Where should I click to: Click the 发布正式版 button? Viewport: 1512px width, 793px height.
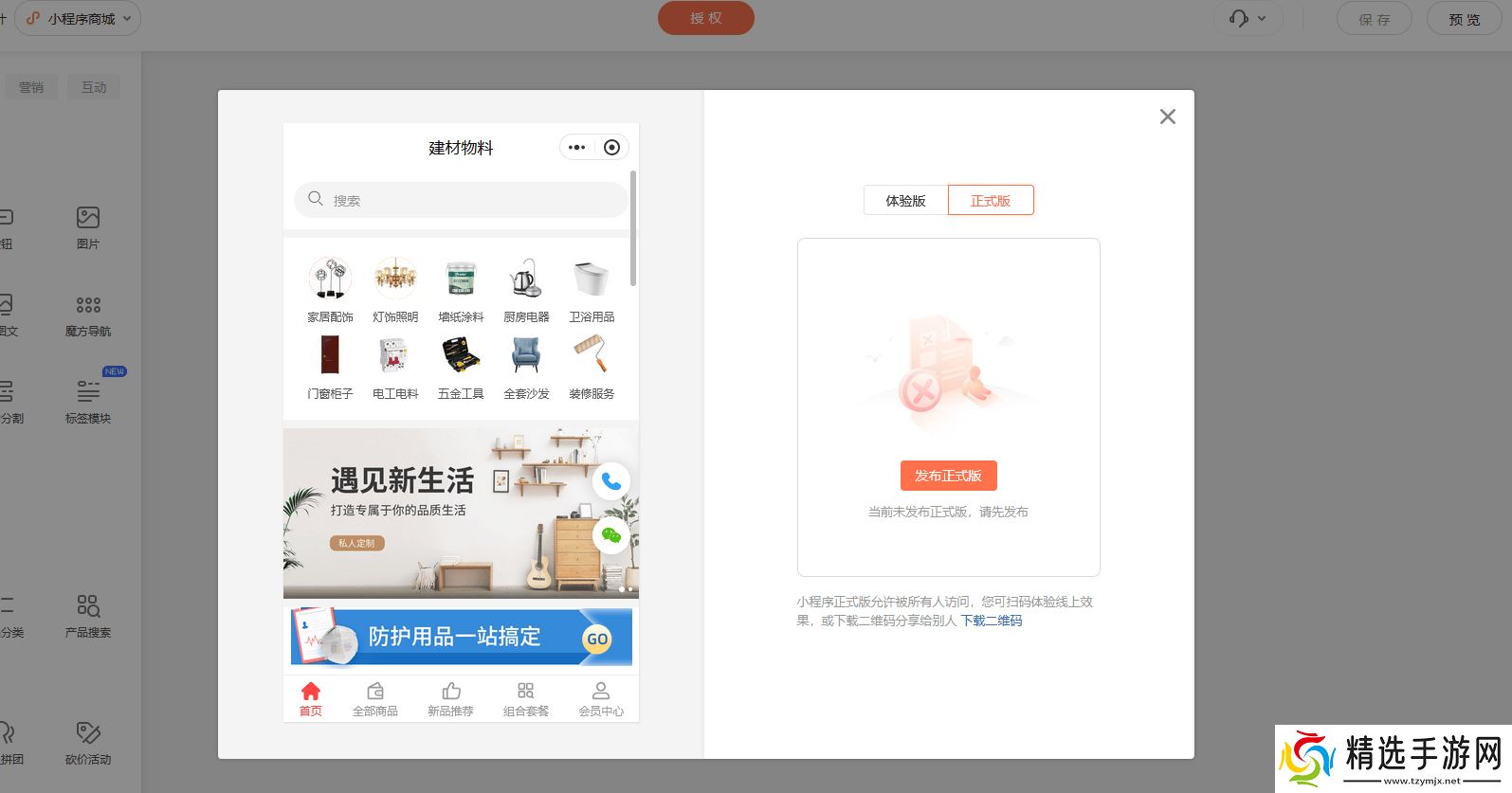coord(948,476)
